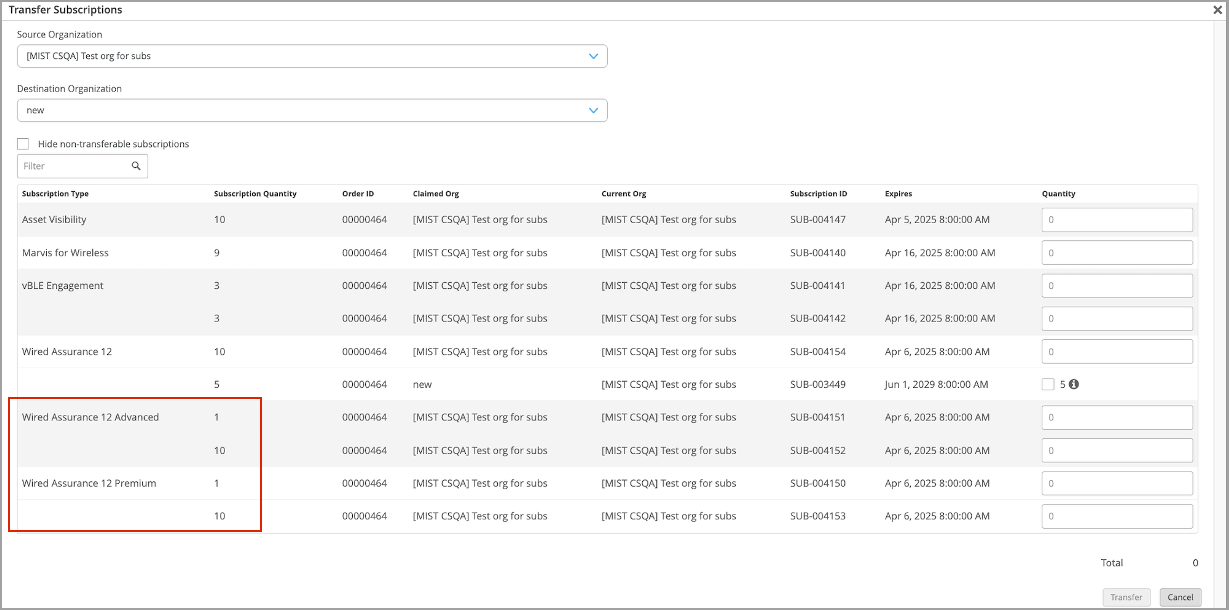
Task: Click the Transfer button
Action: [x=1127, y=597]
